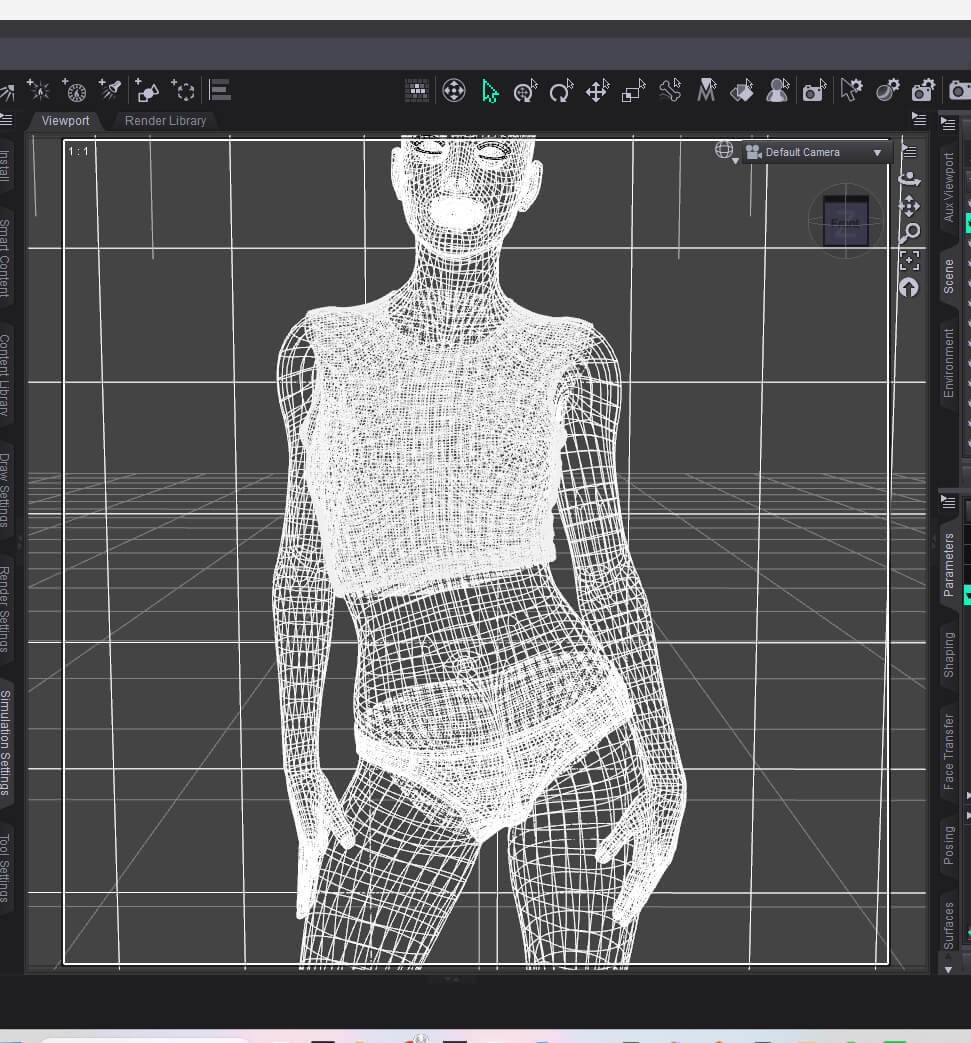Image resolution: width=971 pixels, height=1043 pixels.
Task: Click the Reset view up-arrow icon
Action: (908, 287)
